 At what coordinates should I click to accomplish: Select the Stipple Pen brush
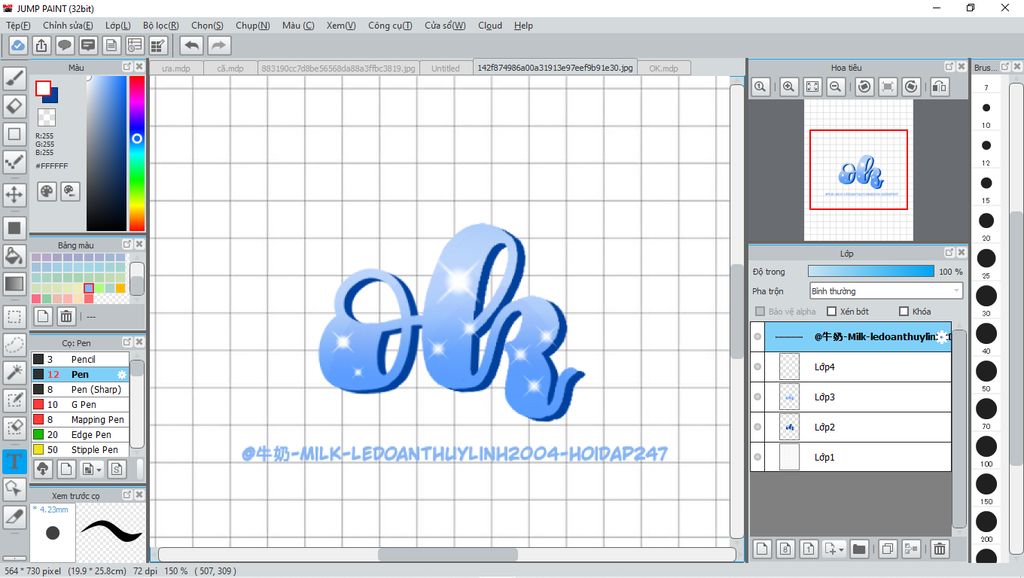(x=80, y=449)
